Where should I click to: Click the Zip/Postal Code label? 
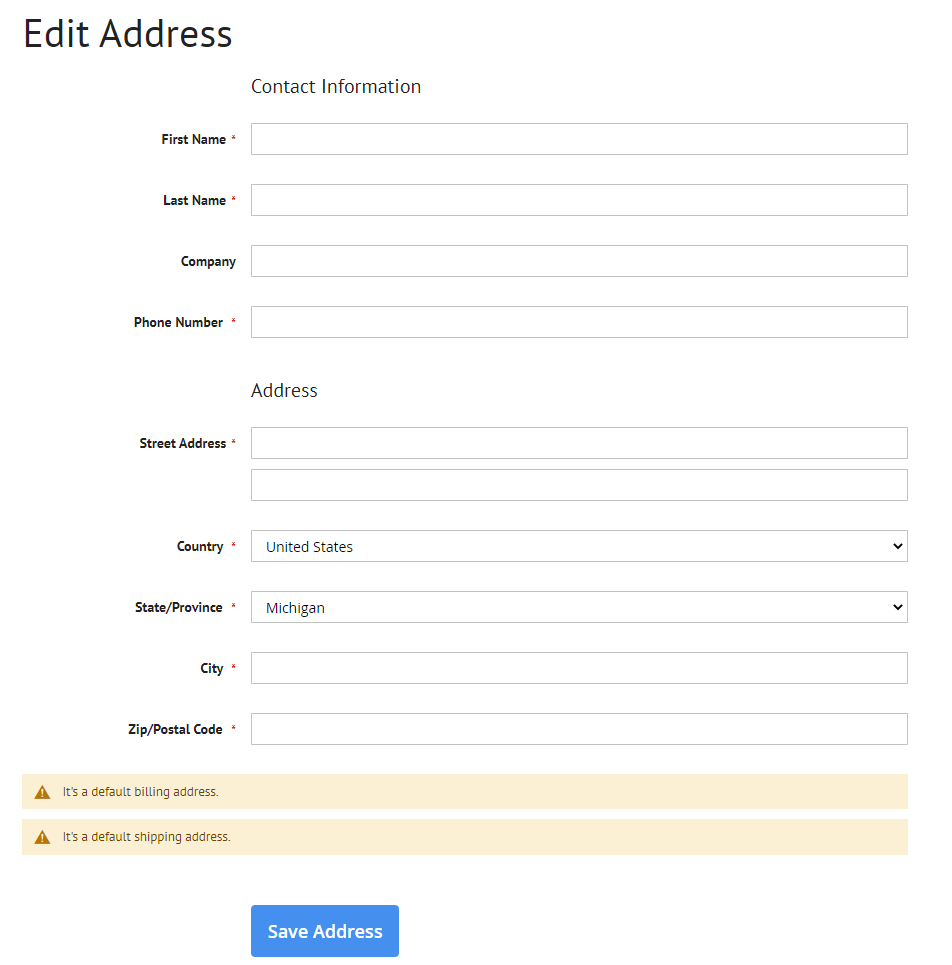(x=175, y=729)
